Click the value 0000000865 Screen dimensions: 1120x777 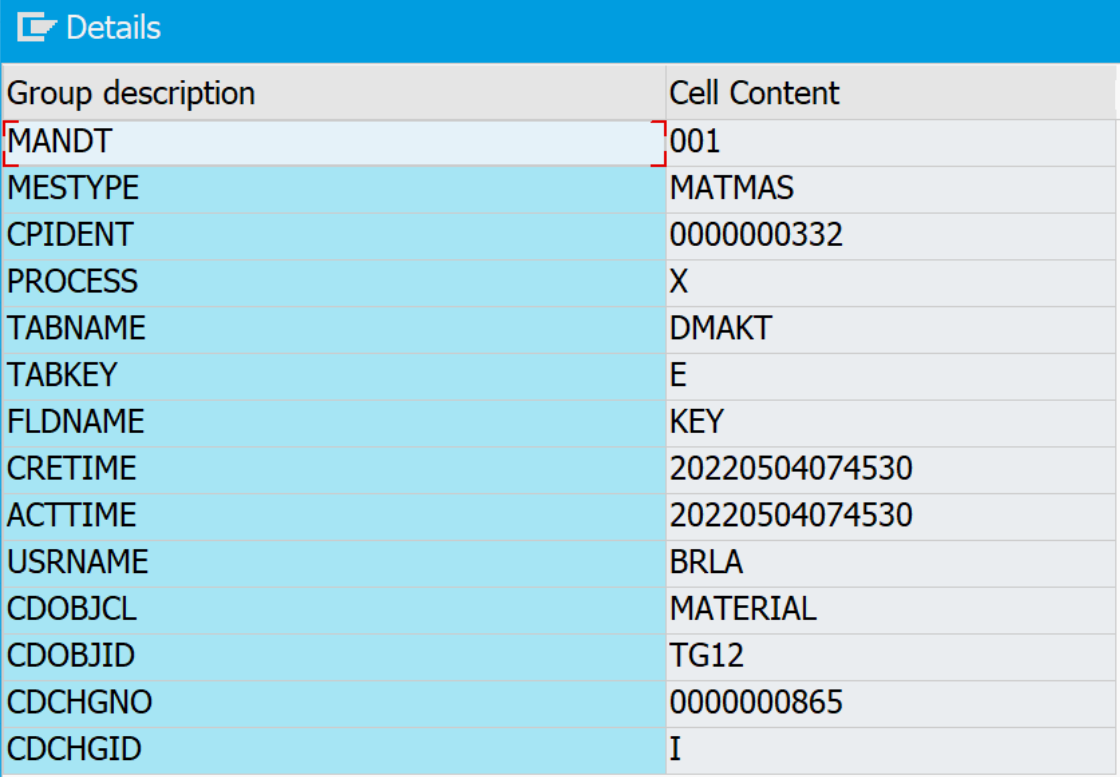(756, 702)
